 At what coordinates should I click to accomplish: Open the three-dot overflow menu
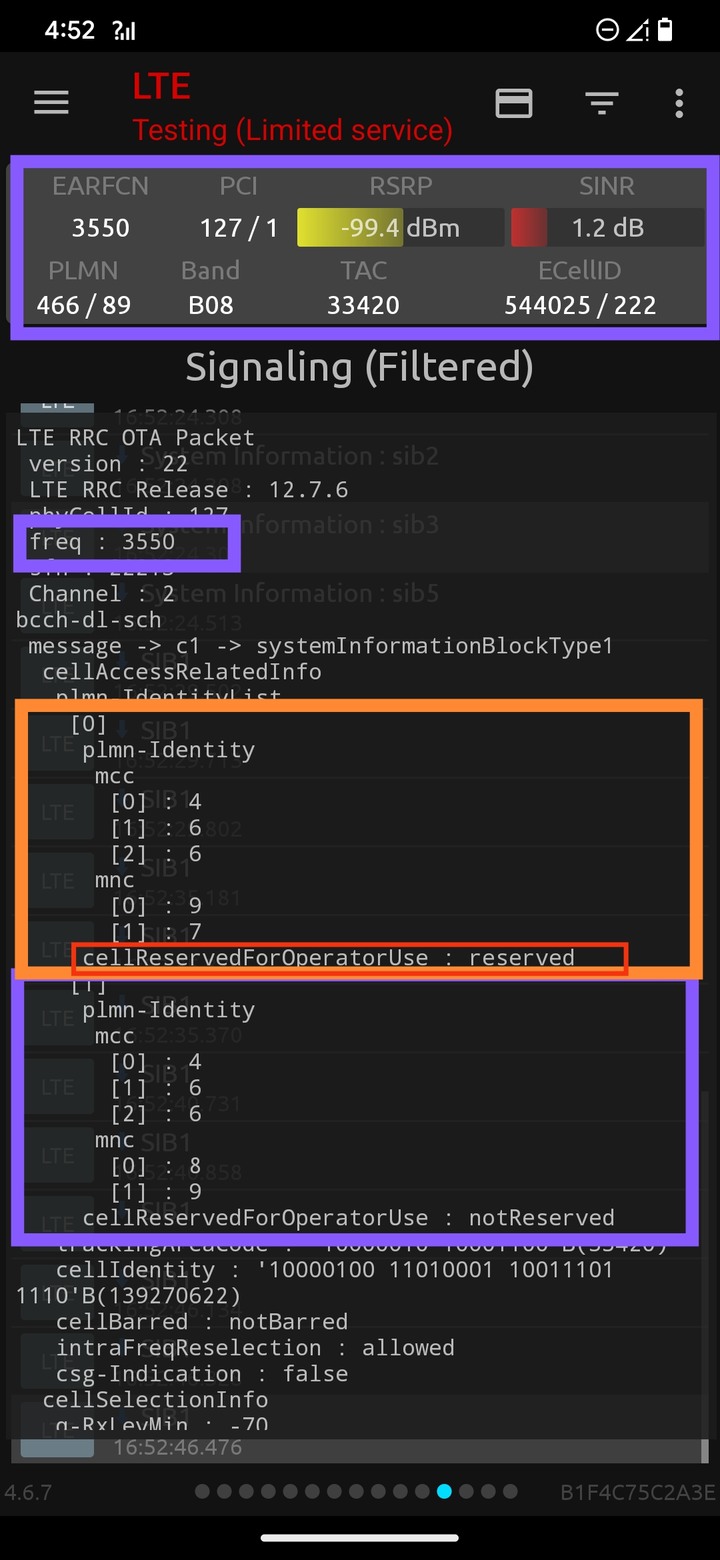[679, 103]
